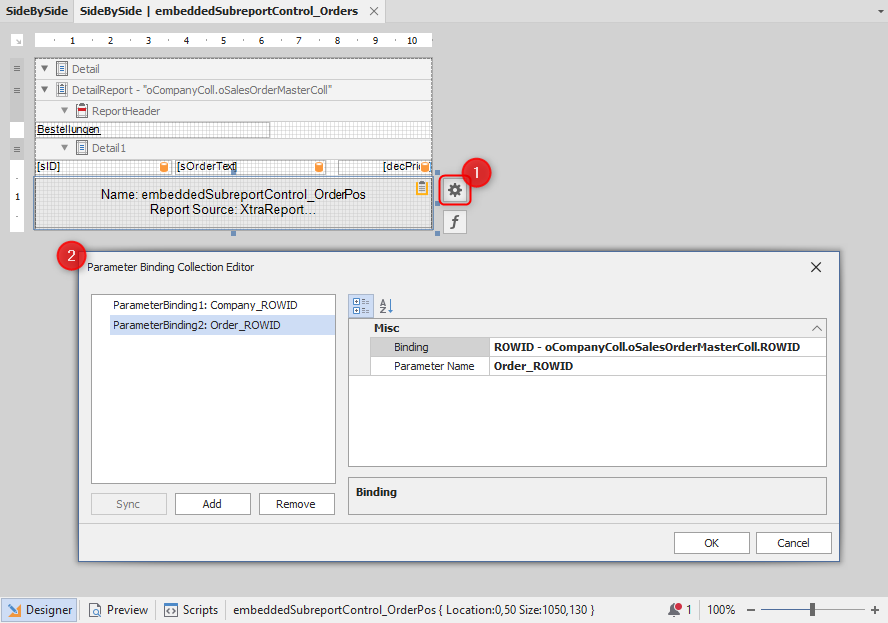Viewport: 888px width, 623px height.
Task: Open the expression editor f button
Action: 455,222
